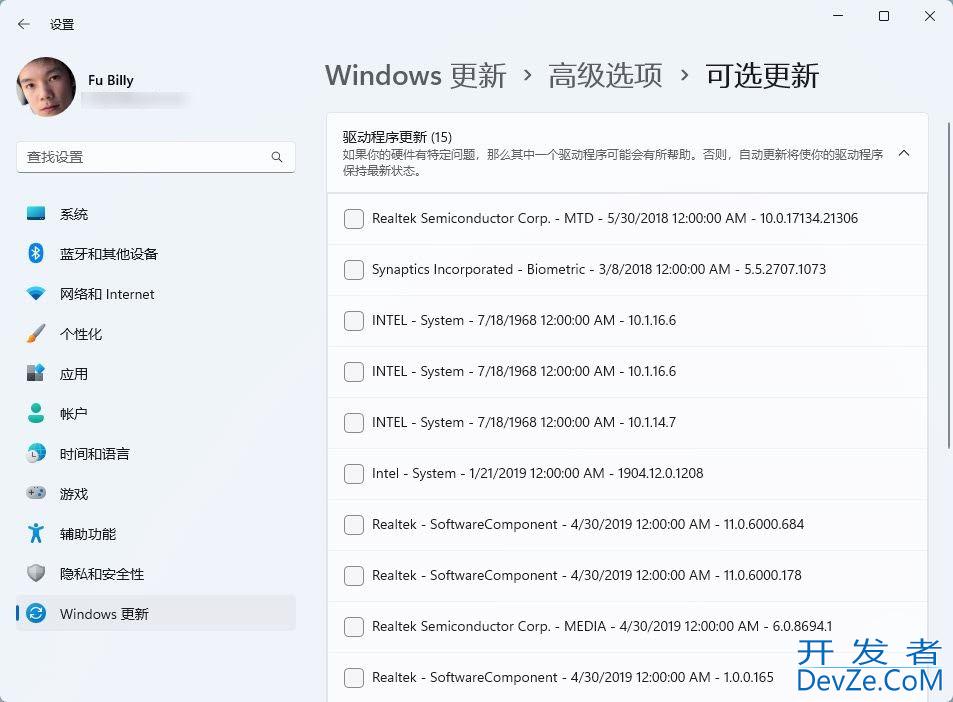
Task: Click the 辅助功能 accessibility icon
Action: 36,533
